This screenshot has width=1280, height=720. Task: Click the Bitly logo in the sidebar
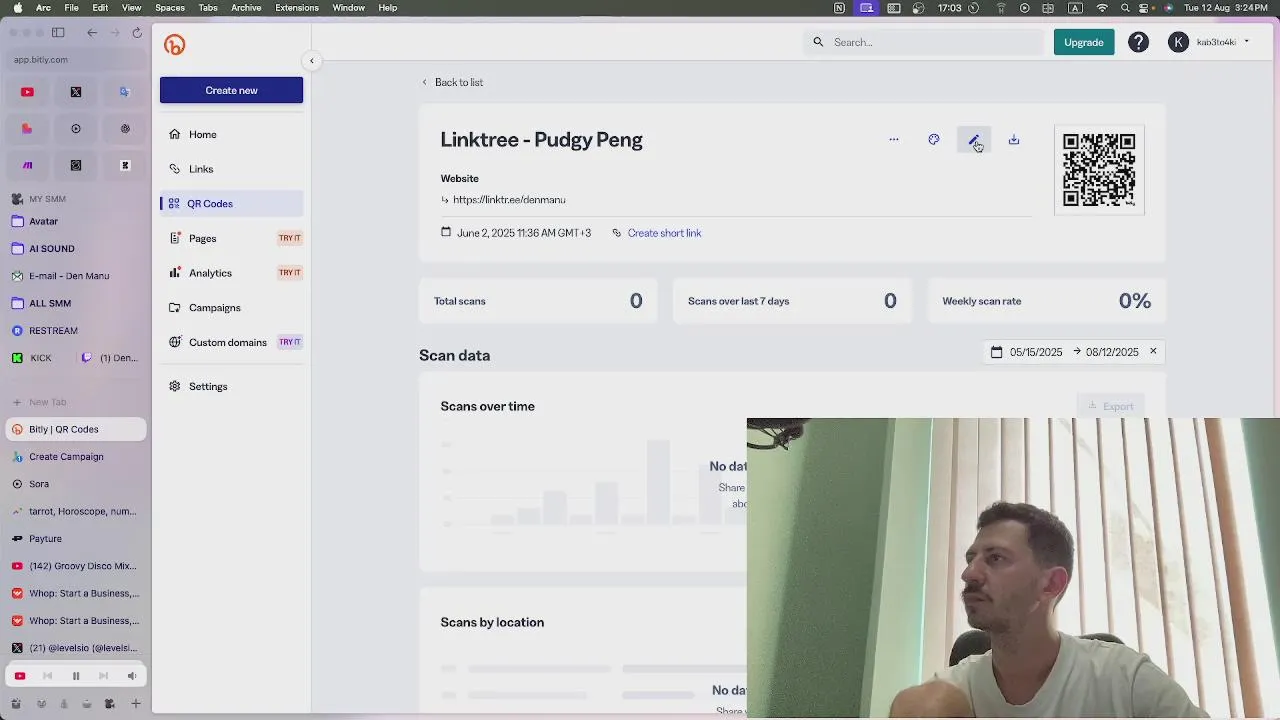(x=175, y=45)
